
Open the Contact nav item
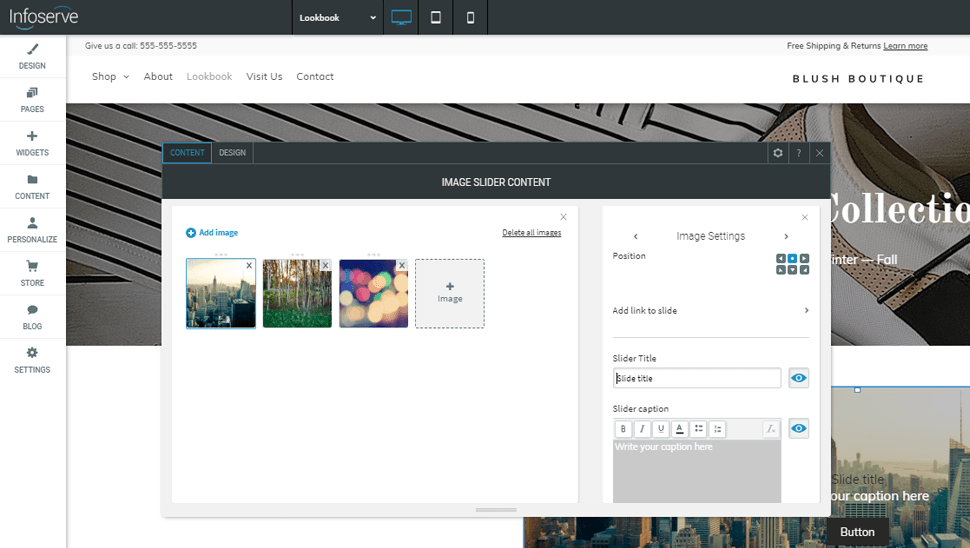315,77
